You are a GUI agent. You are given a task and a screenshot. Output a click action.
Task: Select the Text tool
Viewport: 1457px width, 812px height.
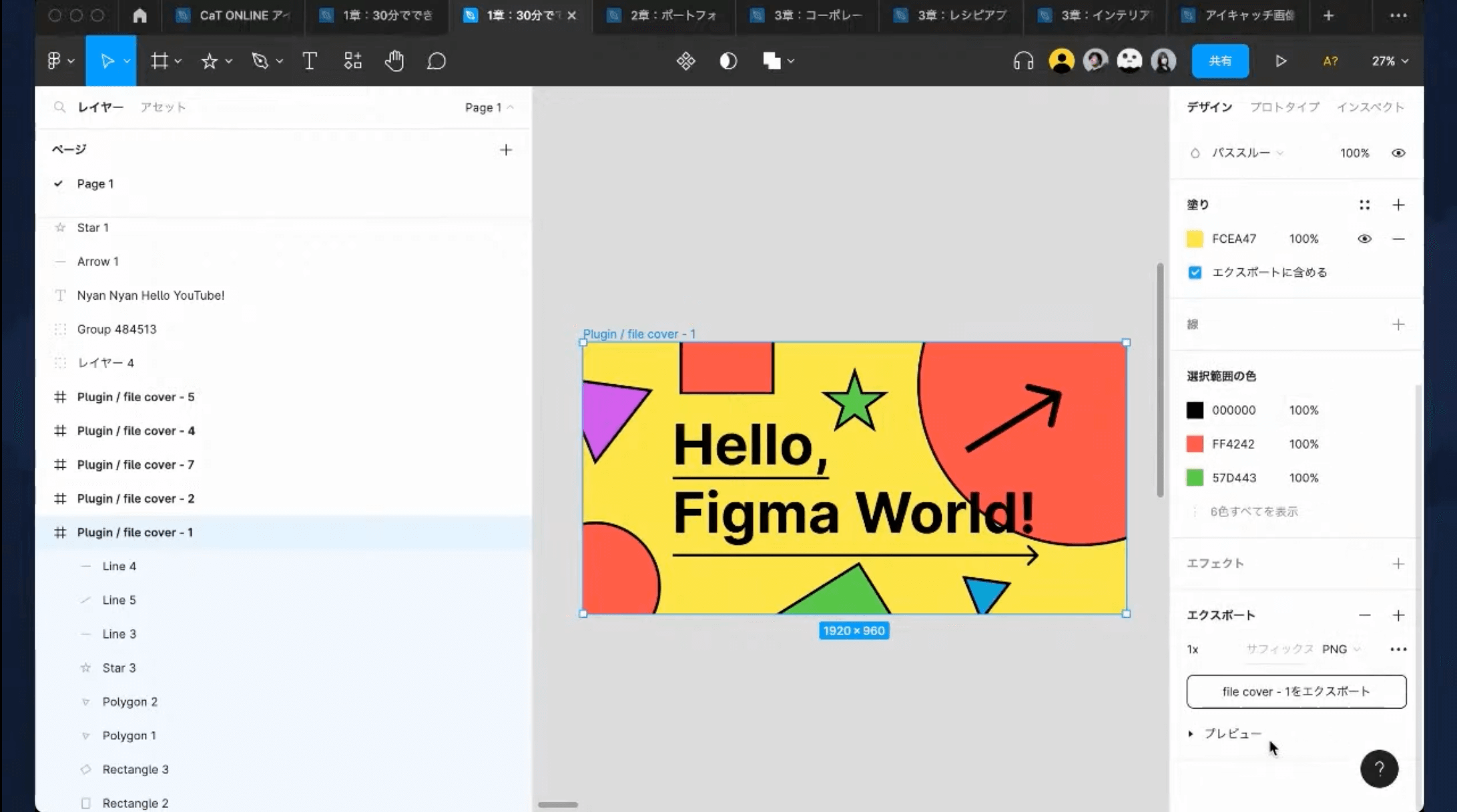(x=310, y=61)
